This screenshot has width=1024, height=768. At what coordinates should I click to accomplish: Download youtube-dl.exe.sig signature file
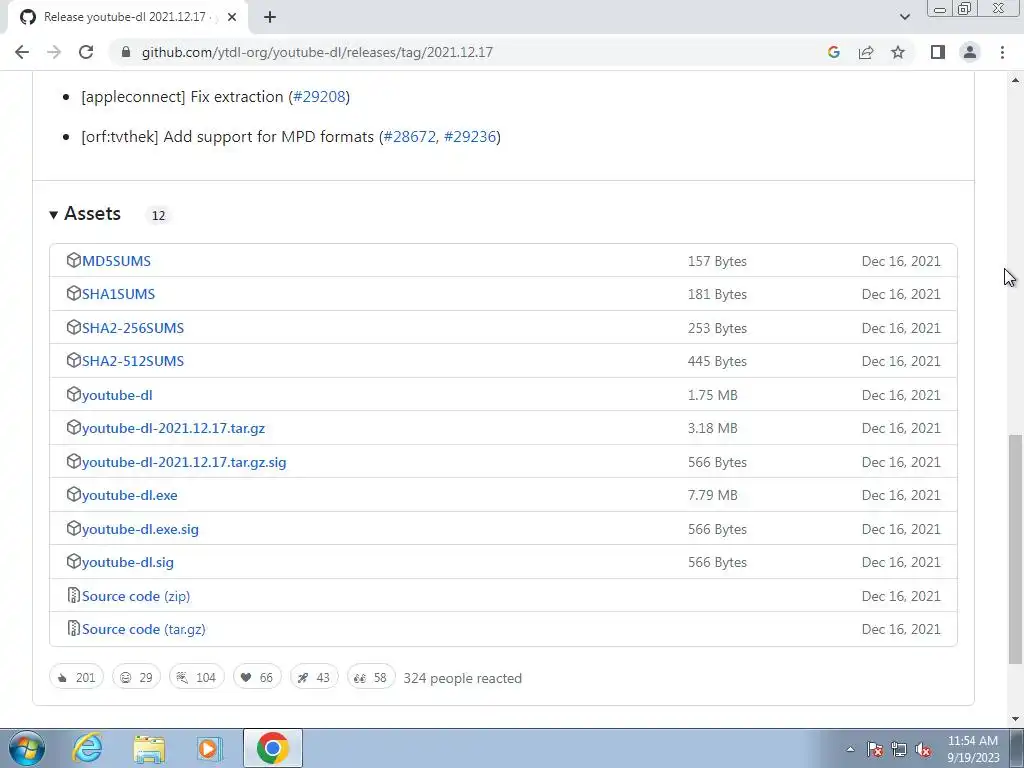(x=140, y=529)
